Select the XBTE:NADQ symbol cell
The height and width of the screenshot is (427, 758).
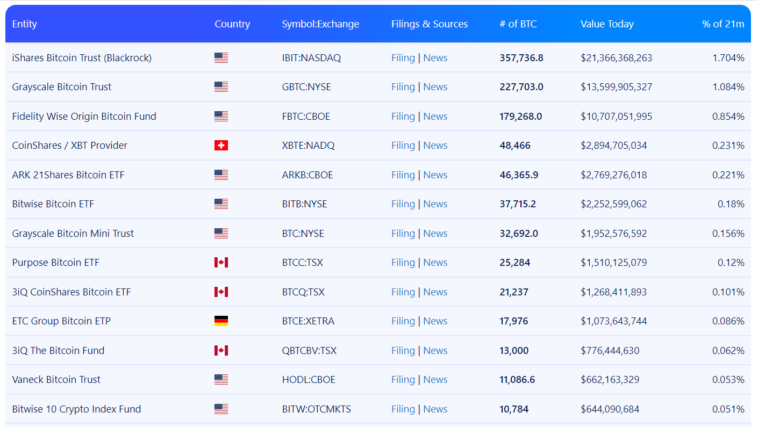308,146
